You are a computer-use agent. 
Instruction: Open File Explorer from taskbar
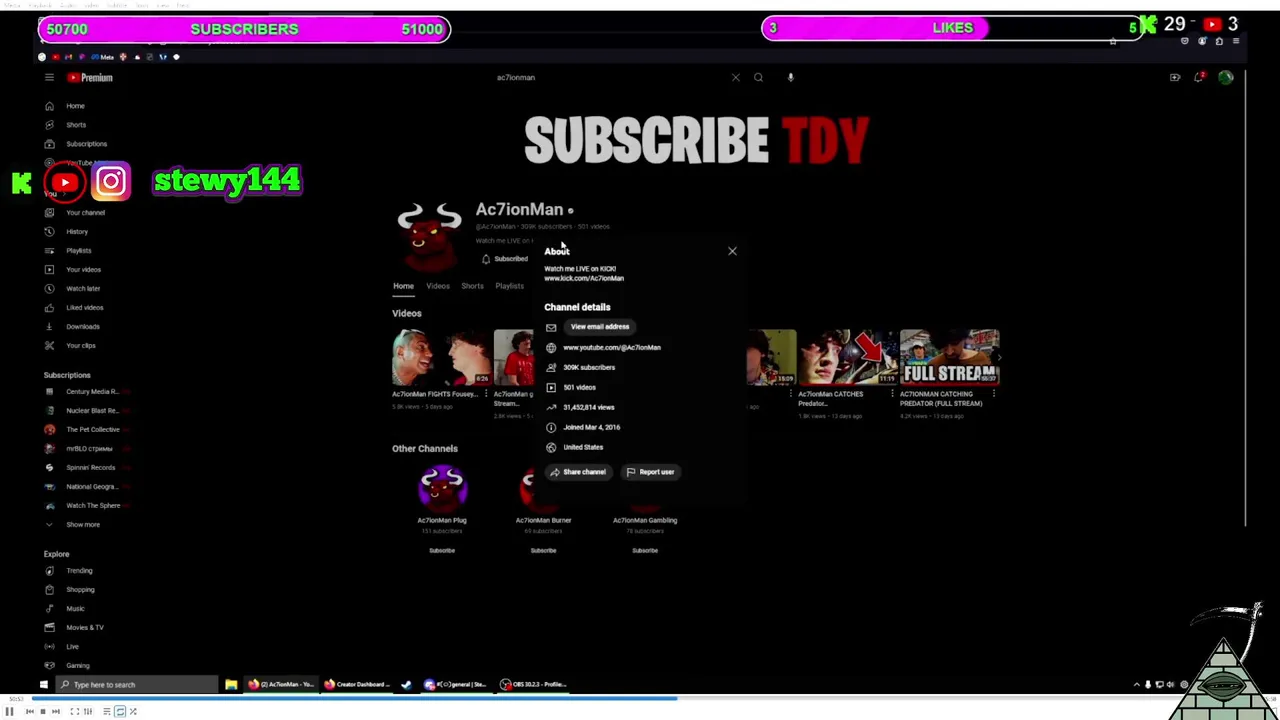tap(231, 685)
